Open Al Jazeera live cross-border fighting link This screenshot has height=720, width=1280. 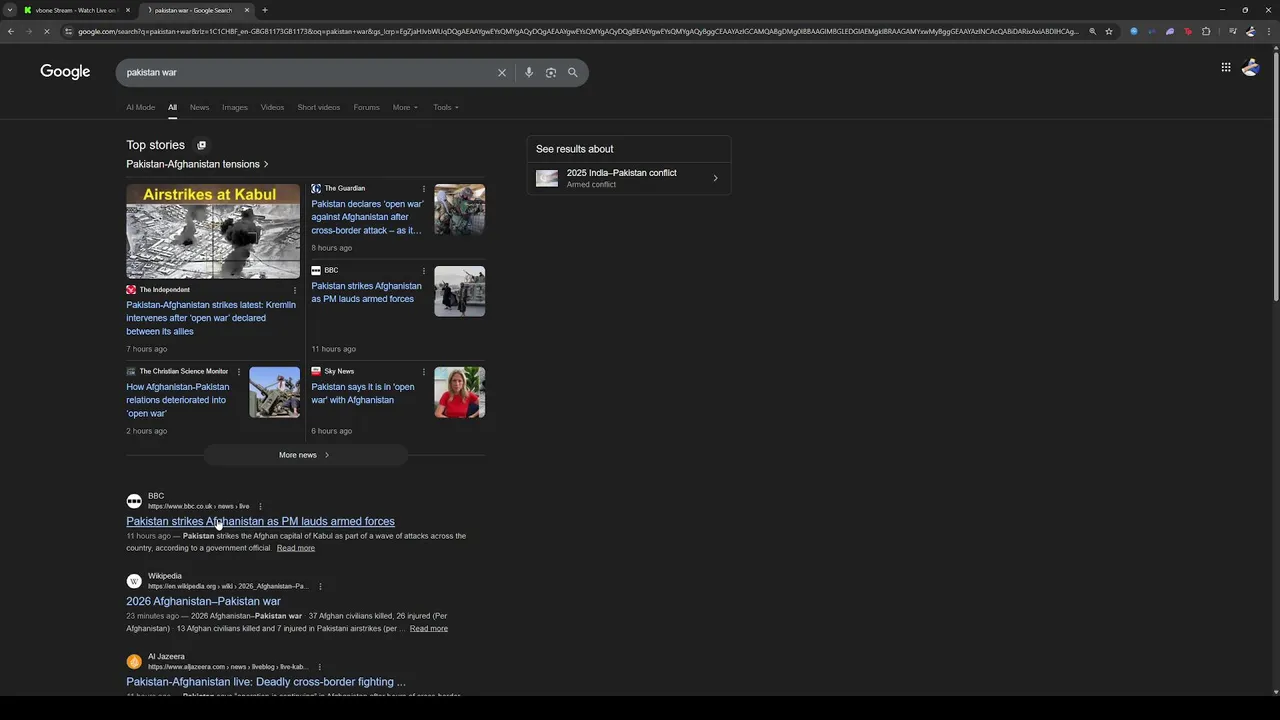point(266,682)
